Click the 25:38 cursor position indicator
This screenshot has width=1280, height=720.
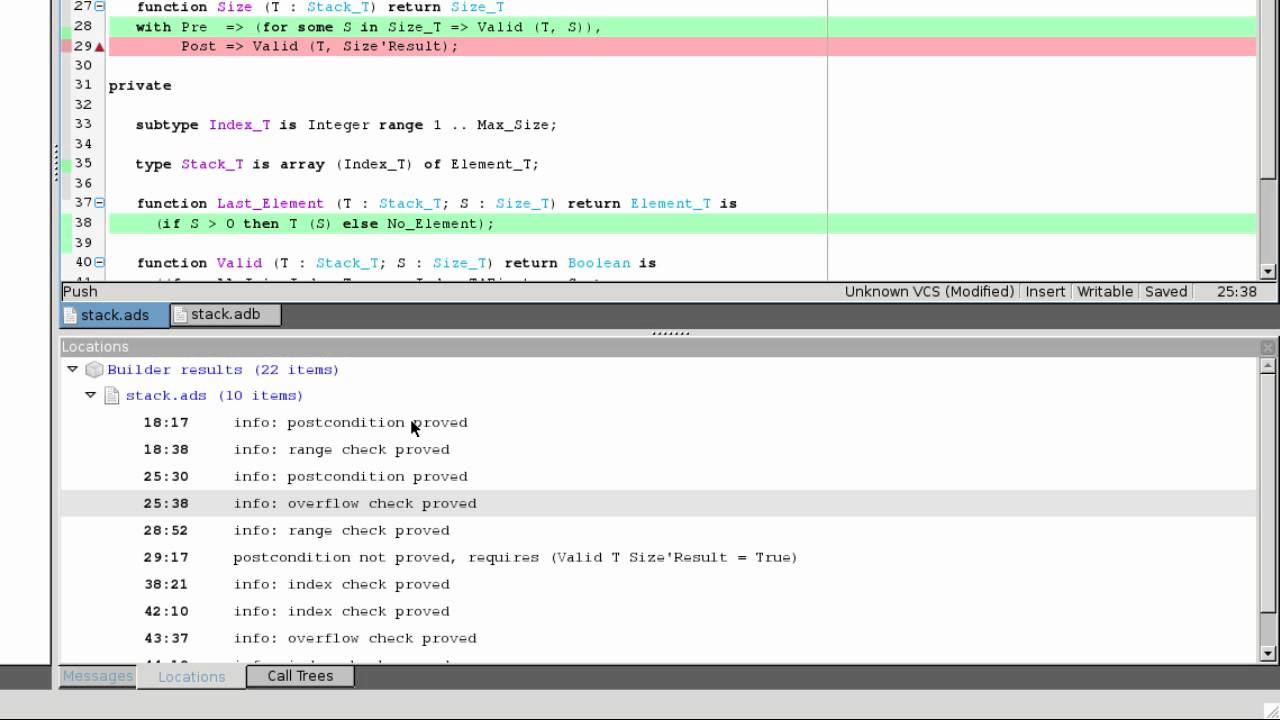click(1236, 292)
